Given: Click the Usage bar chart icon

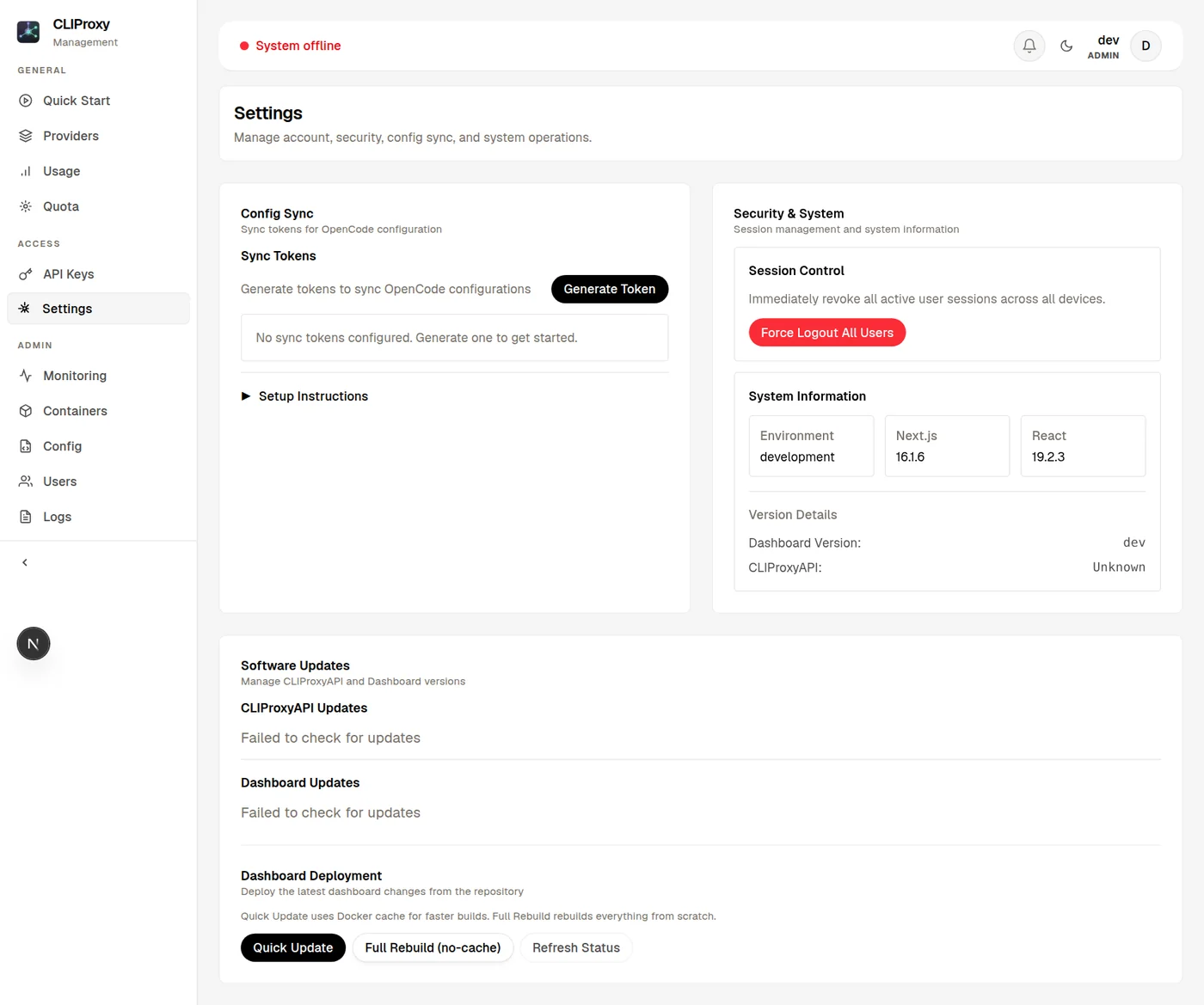Looking at the screenshot, I should click(x=26, y=171).
